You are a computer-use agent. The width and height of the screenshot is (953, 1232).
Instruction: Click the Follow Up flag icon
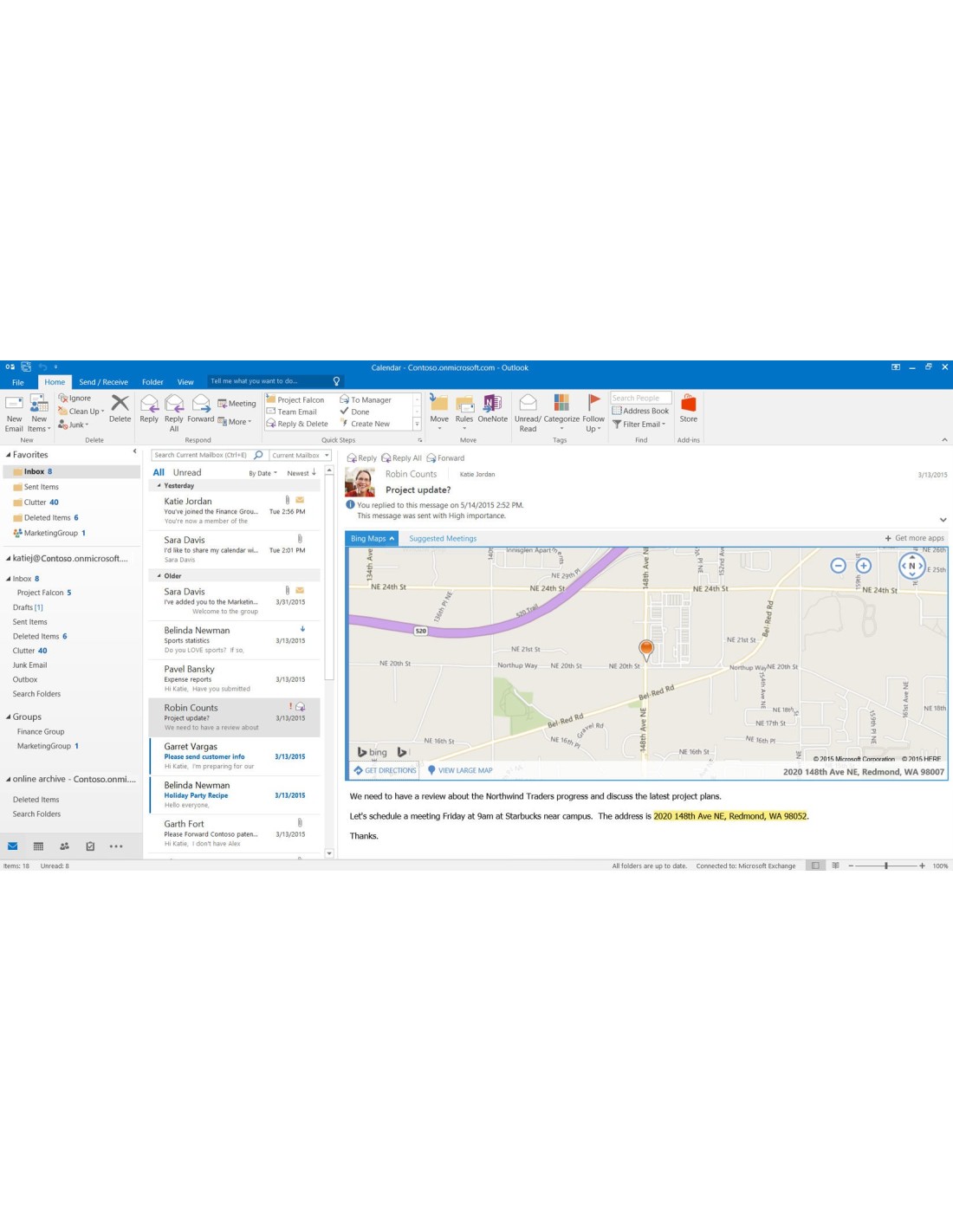pyautogui.click(x=593, y=403)
